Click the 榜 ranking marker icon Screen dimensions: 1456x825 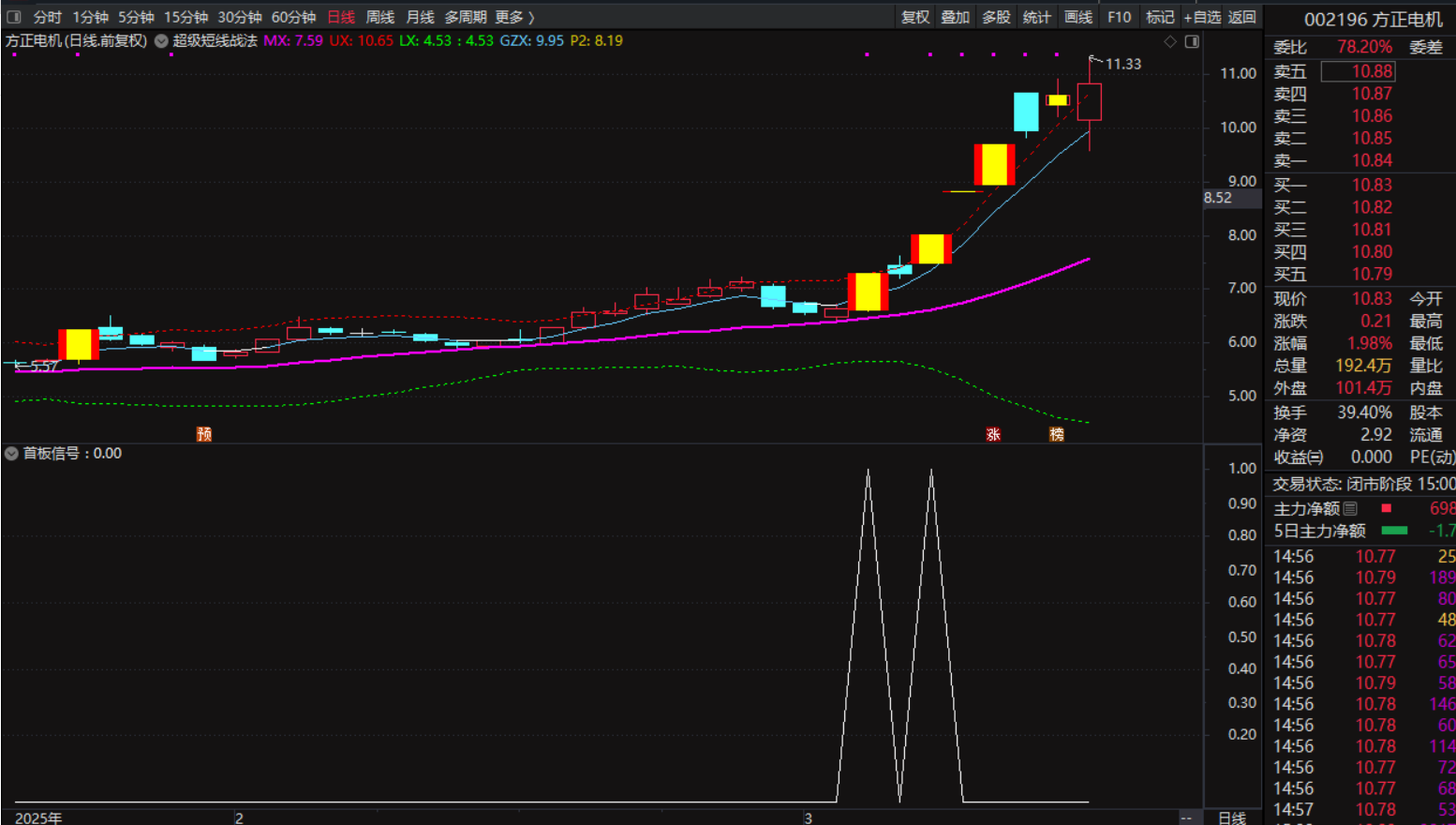tap(1056, 434)
